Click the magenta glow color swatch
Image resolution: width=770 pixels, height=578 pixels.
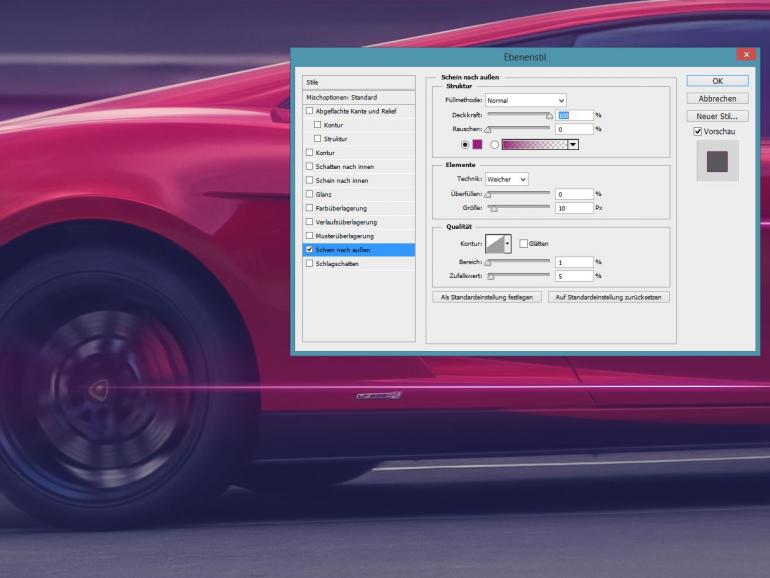point(478,144)
